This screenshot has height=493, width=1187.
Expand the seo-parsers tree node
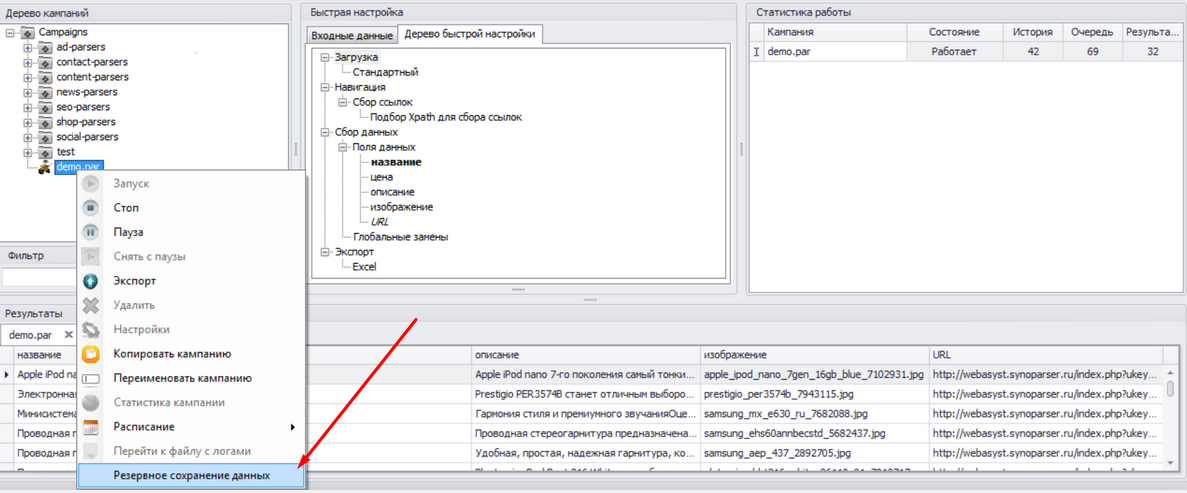(27, 107)
